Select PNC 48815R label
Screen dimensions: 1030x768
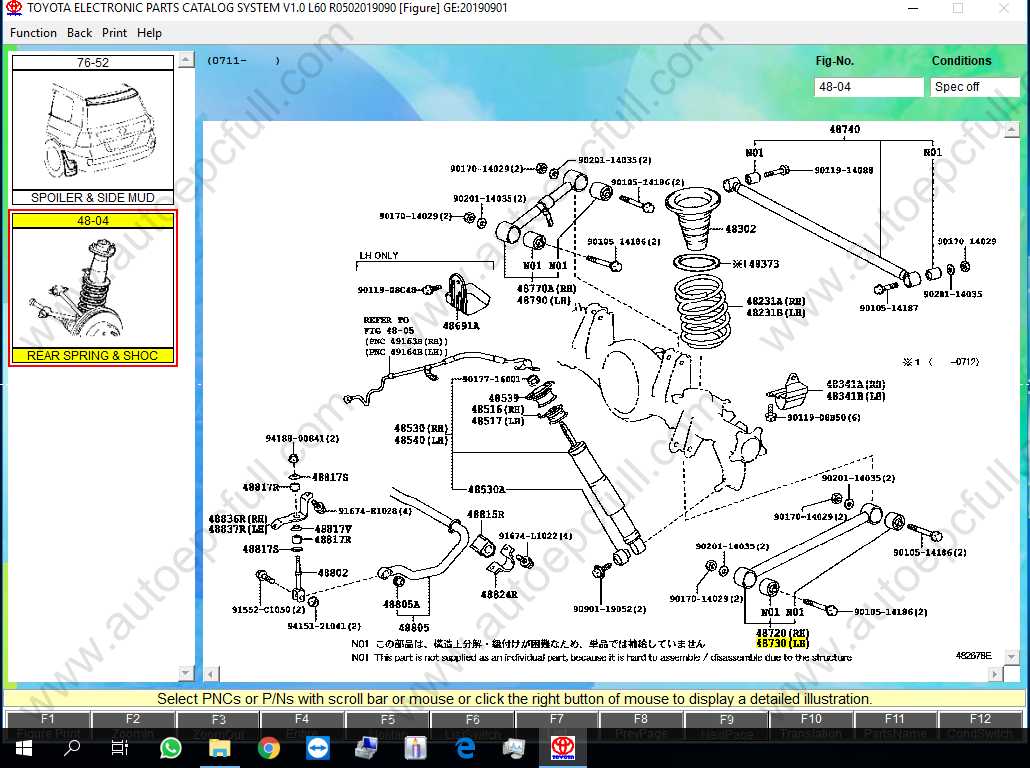pyautogui.click(x=485, y=514)
